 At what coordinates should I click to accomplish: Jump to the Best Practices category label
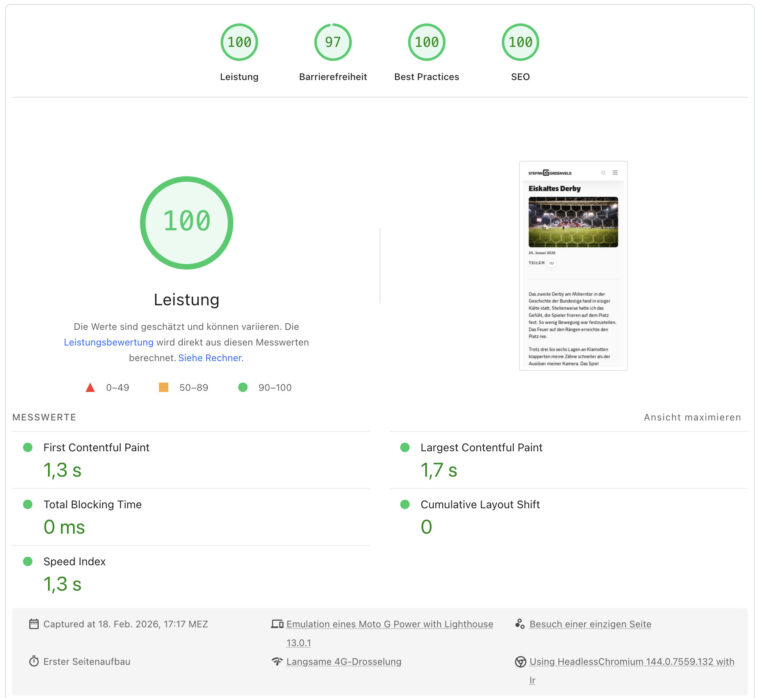tap(426, 77)
